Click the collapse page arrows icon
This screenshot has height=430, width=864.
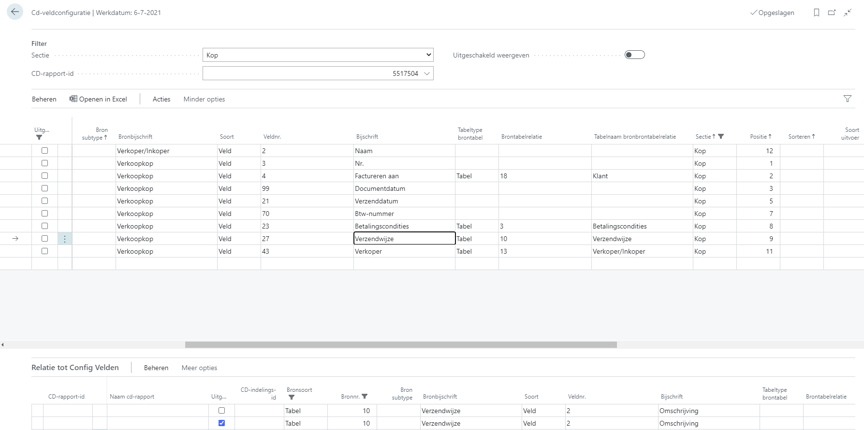(x=847, y=12)
